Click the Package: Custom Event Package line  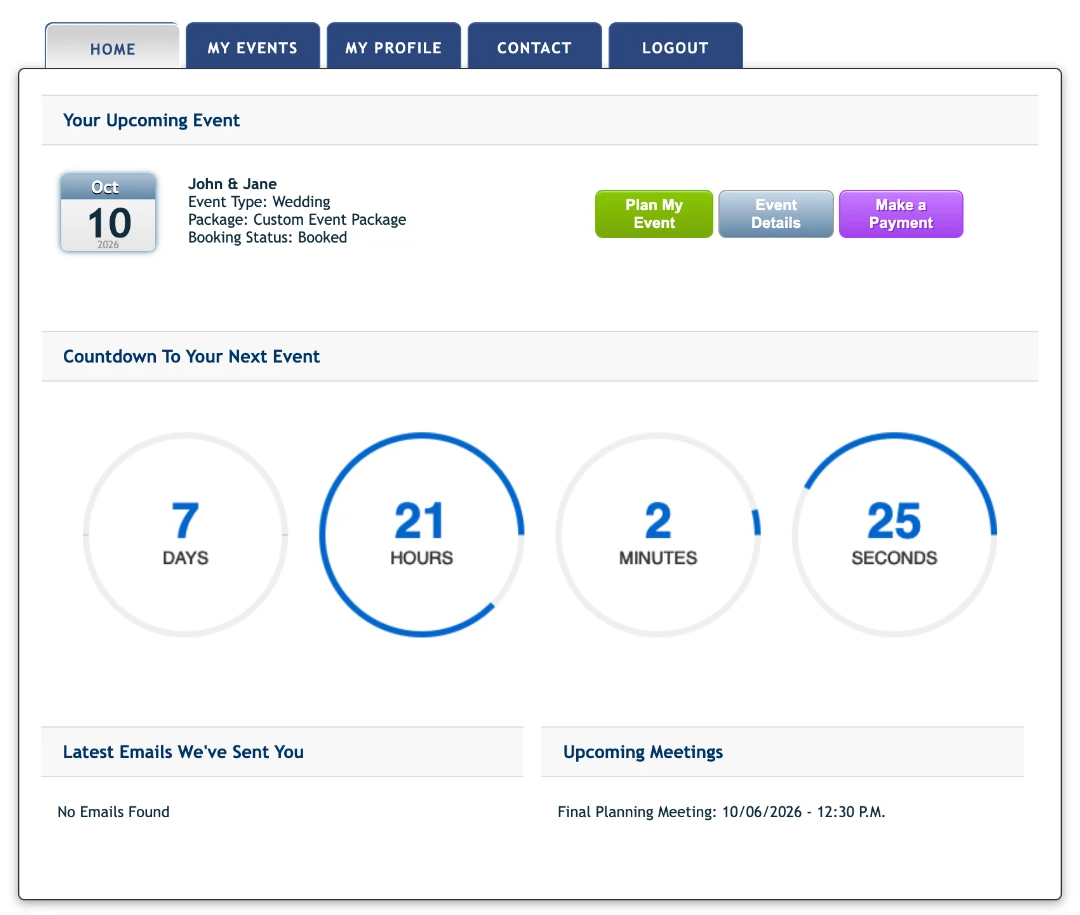(297, 220)
